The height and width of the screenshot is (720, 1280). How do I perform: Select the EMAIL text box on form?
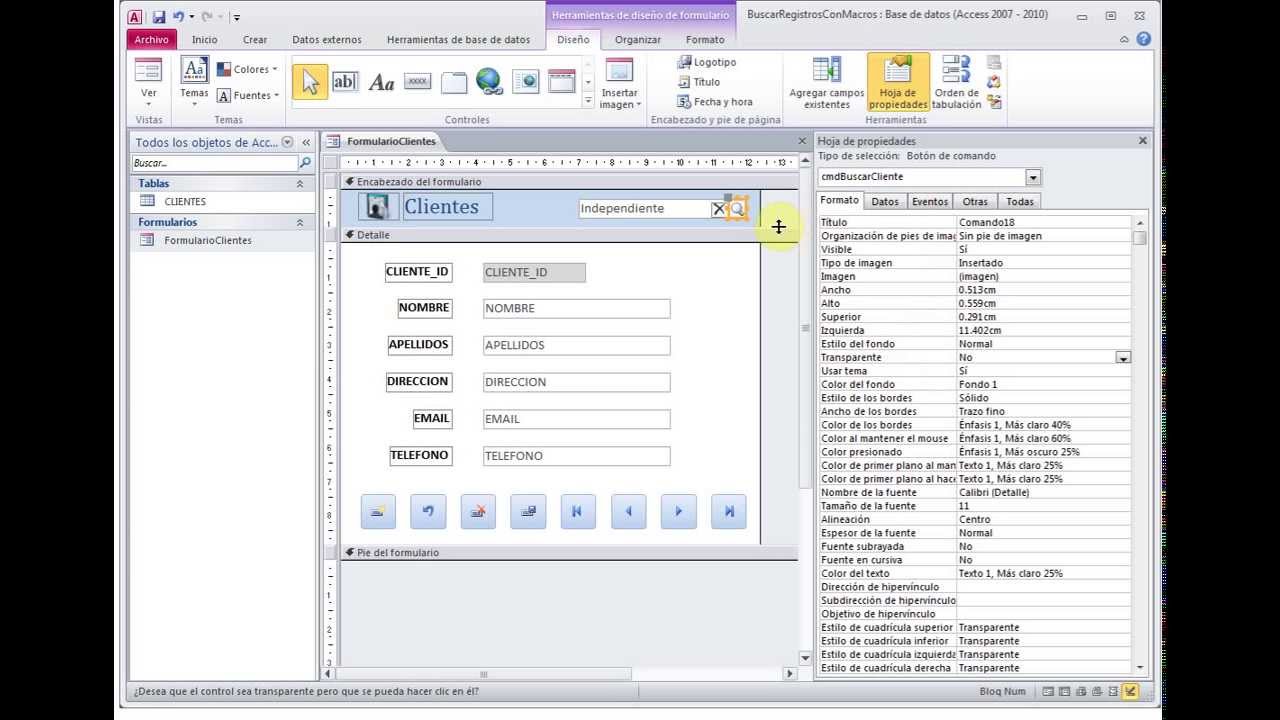[576, 419]
